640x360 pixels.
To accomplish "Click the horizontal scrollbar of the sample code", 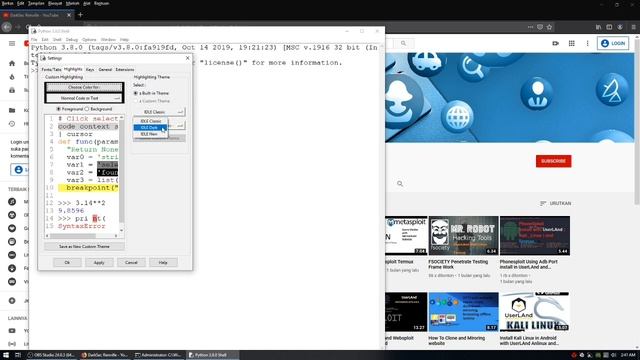I will coord(82,236).
